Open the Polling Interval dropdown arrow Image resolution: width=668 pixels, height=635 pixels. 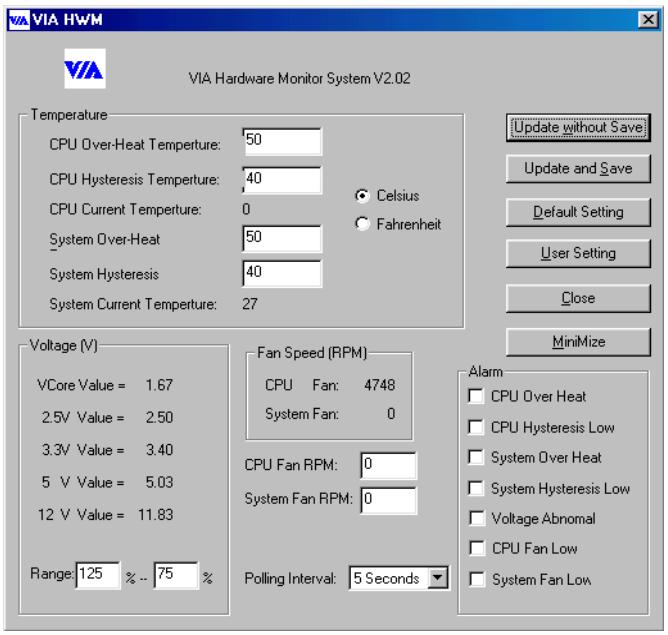tap(438, 578)
